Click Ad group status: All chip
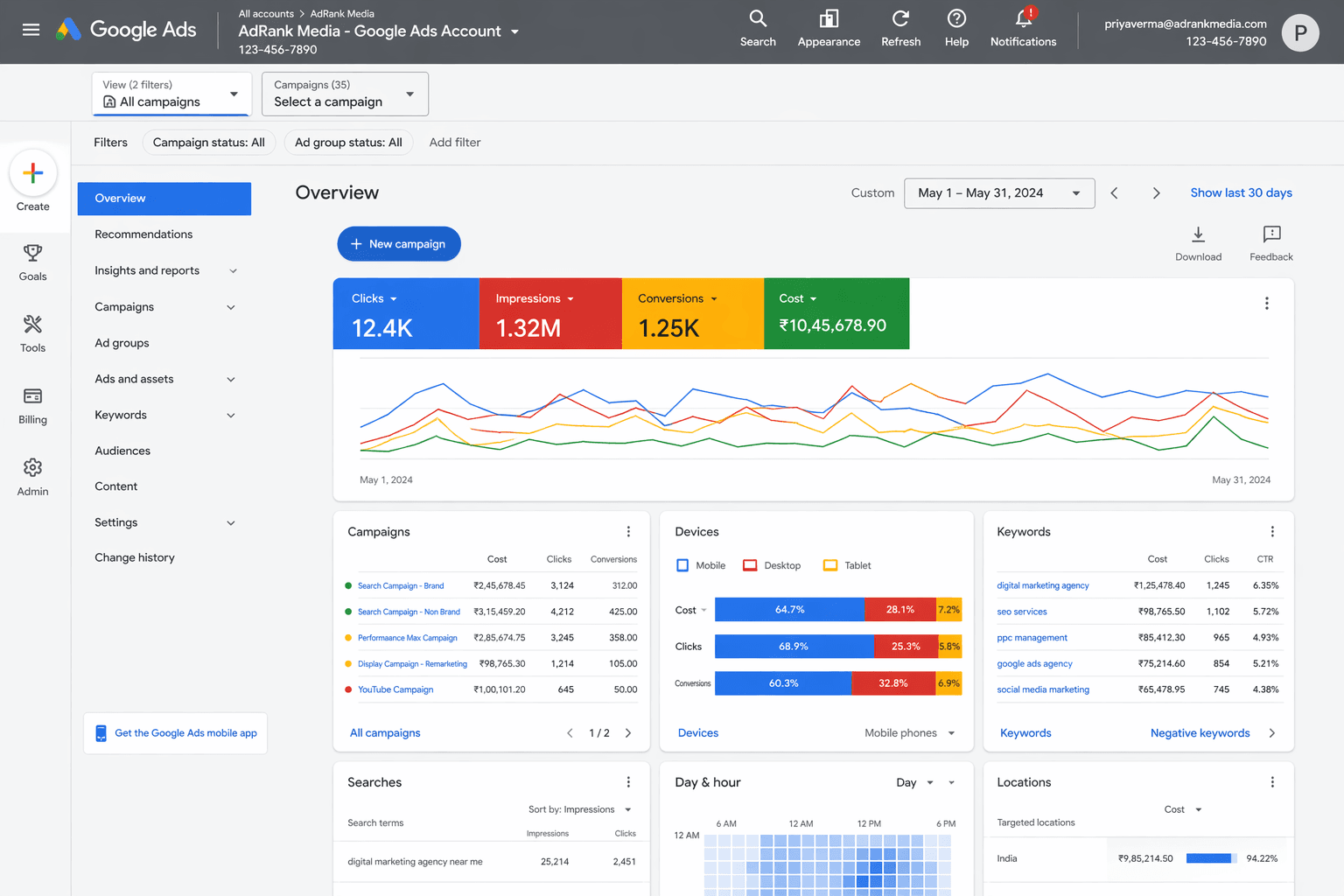 [x=348, y=143]
